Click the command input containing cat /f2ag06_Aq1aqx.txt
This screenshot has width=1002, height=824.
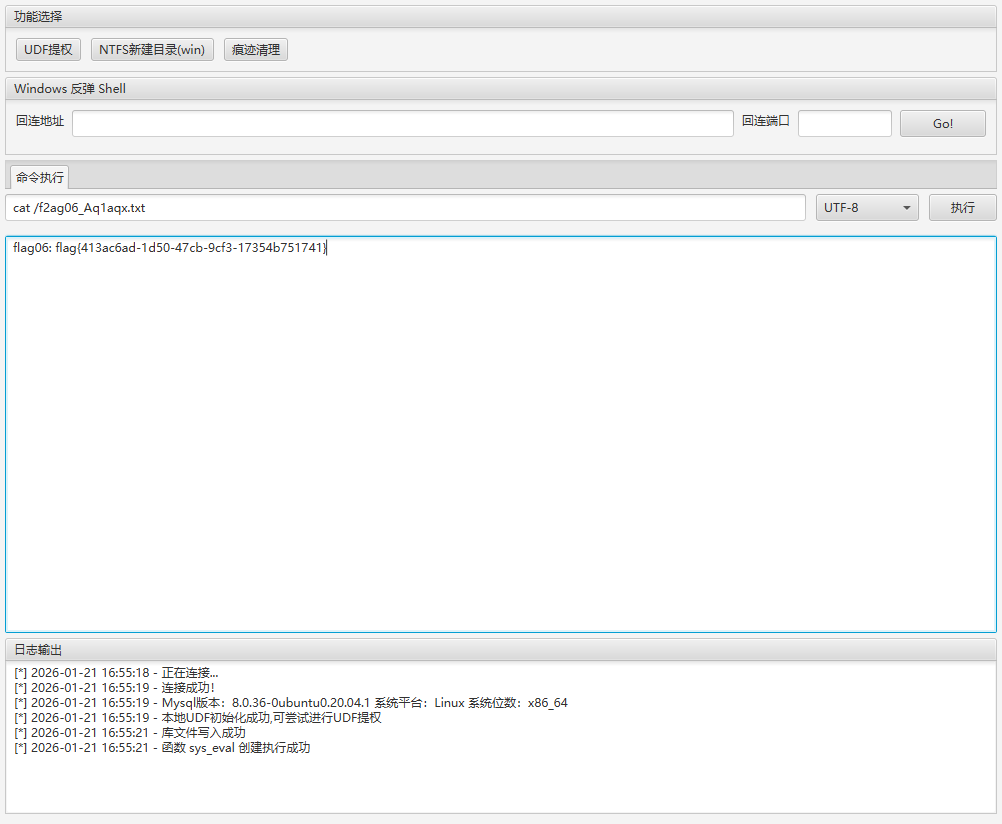[x=405, y=208]
